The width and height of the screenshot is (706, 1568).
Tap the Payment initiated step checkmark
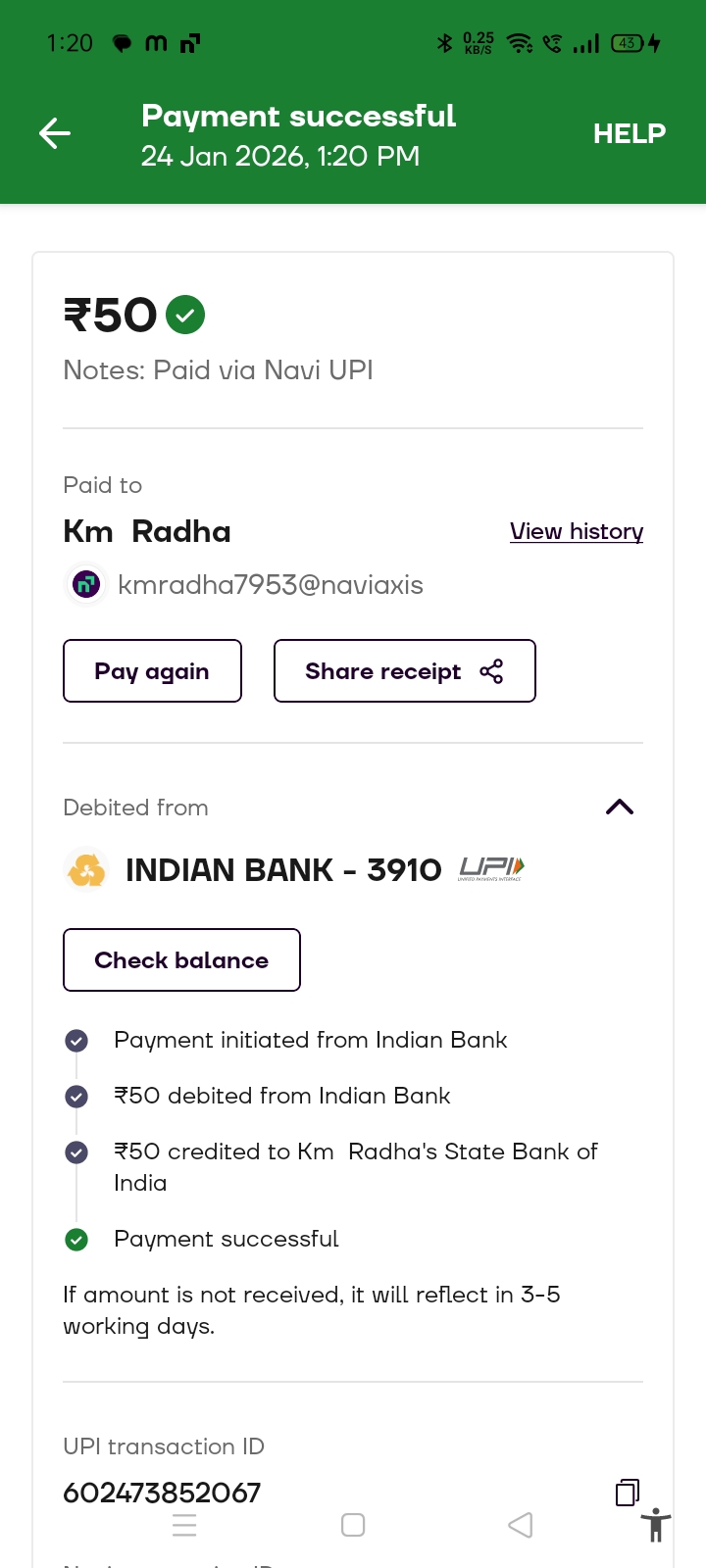(x=76, y=1041)
